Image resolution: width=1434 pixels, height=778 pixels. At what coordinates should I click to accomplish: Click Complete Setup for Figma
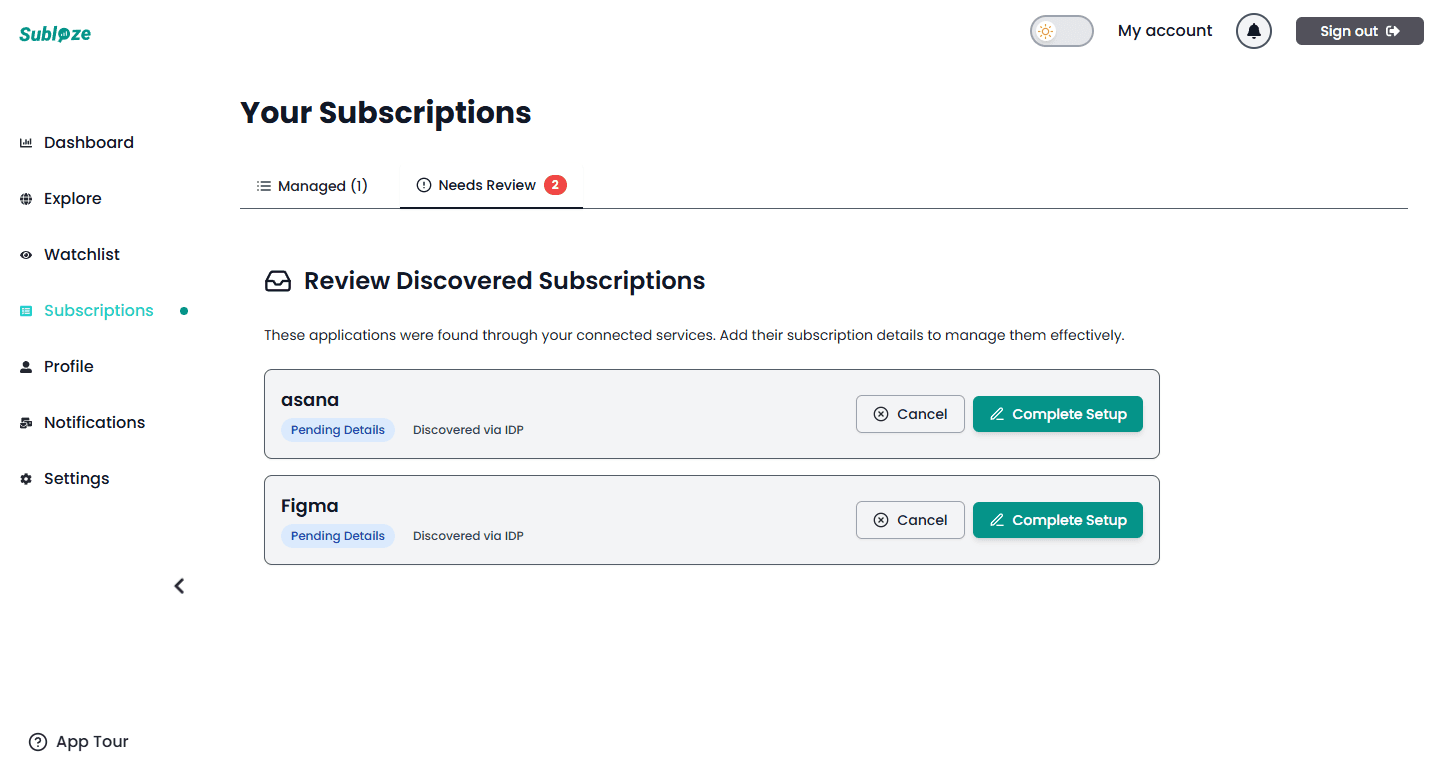coord(1057,519)
